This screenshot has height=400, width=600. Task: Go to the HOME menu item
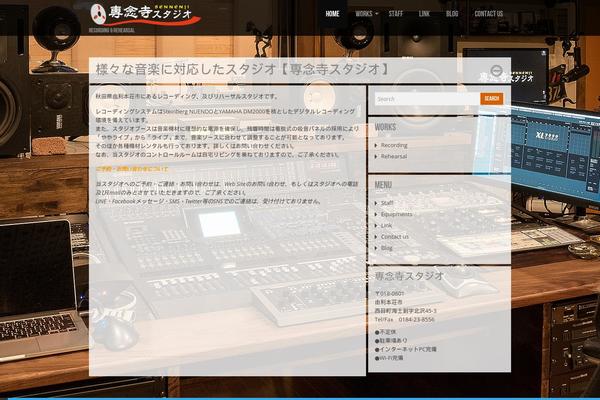332,14
